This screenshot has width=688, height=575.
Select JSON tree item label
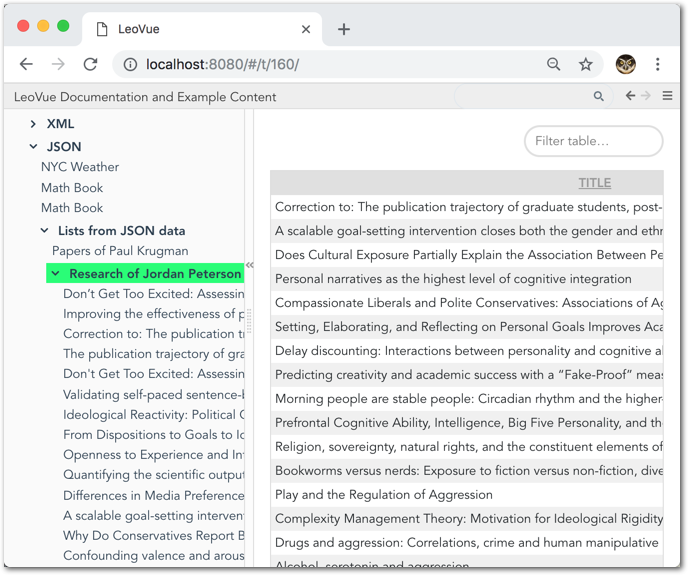coord(64,147)
